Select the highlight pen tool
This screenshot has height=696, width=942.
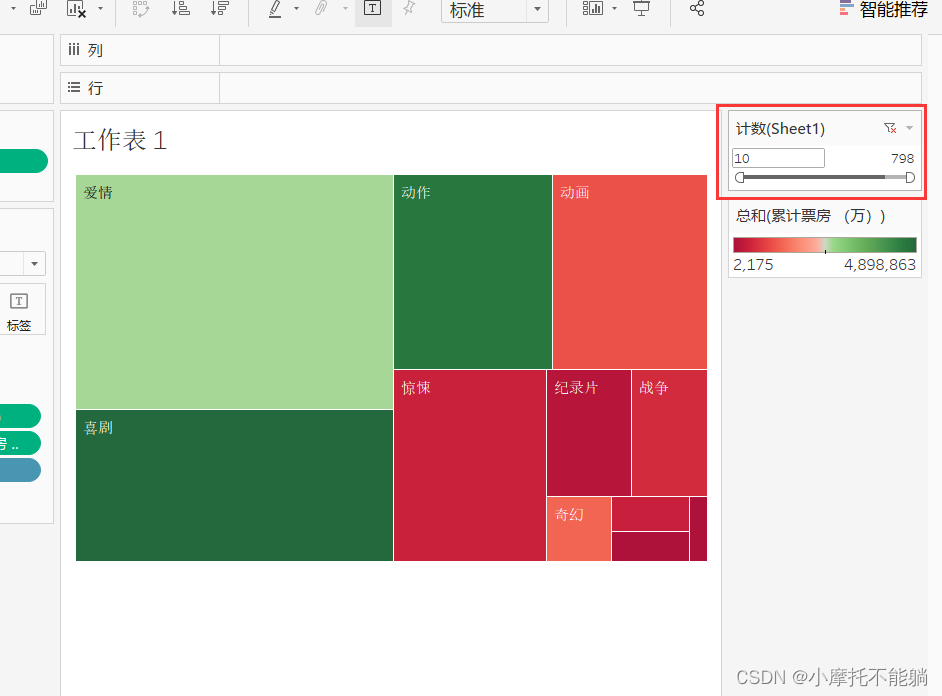(275, 8)
